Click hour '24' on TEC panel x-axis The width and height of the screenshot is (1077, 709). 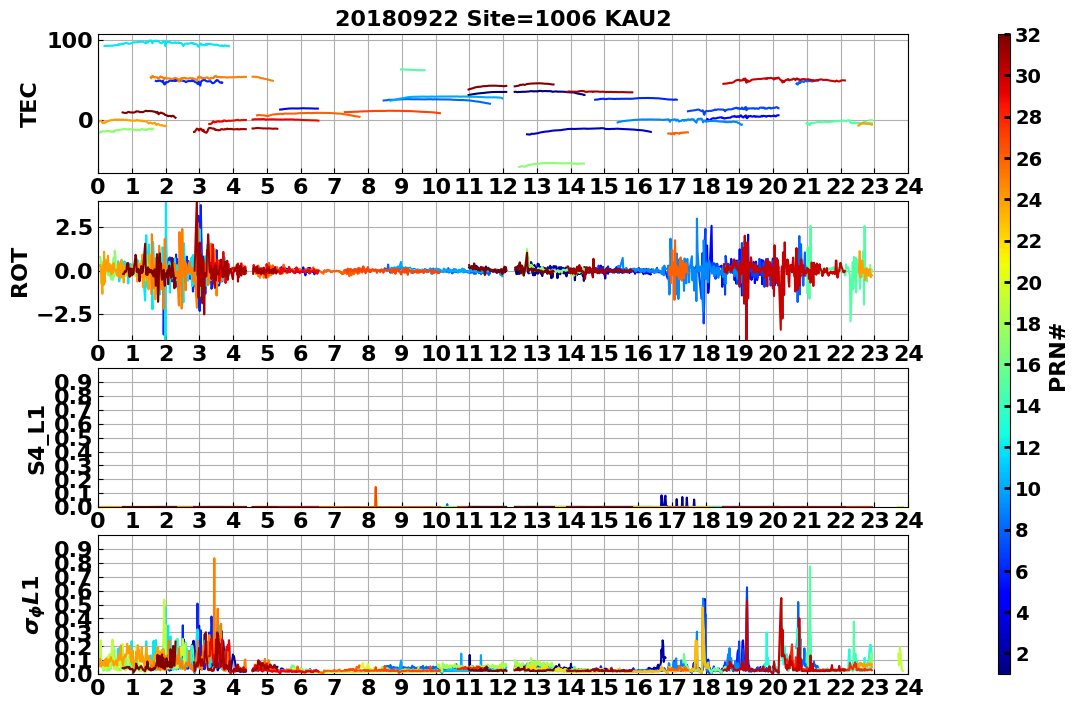tap(908, 187)
